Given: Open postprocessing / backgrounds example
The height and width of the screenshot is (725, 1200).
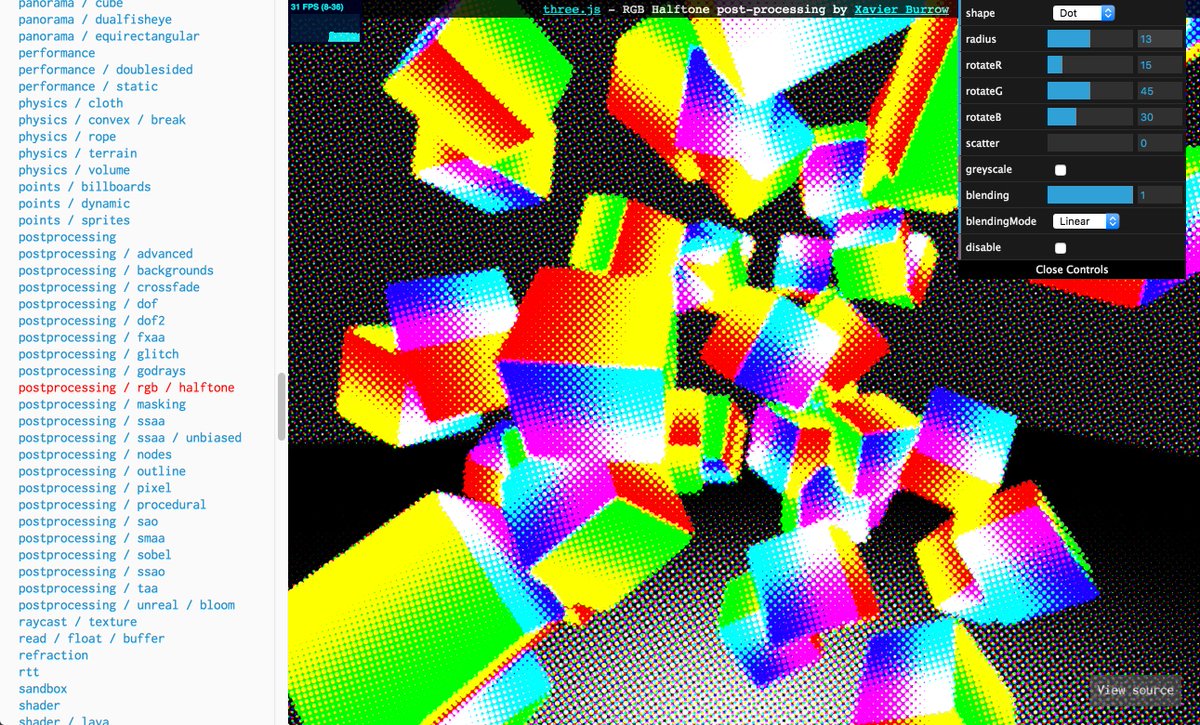Looking at the screenshot, I should pos(116,270).
